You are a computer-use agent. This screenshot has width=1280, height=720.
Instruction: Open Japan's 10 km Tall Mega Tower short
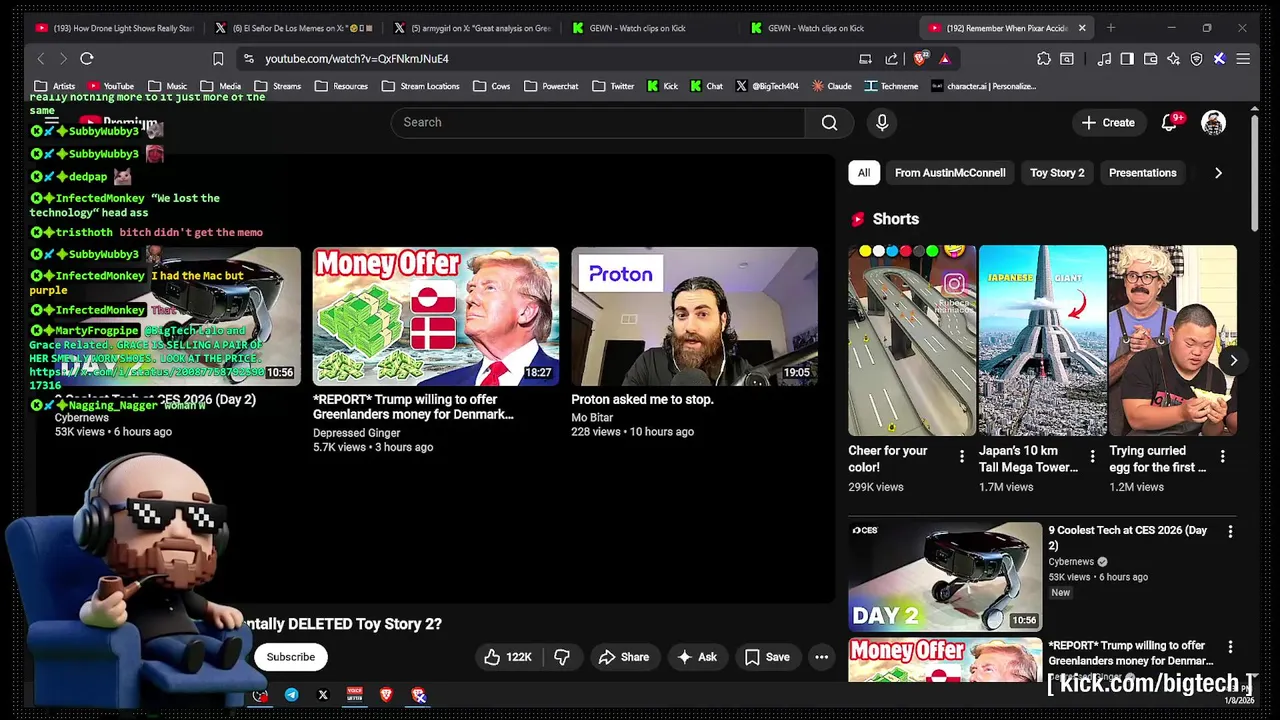pyautogui.click(x=1042, y=340)
